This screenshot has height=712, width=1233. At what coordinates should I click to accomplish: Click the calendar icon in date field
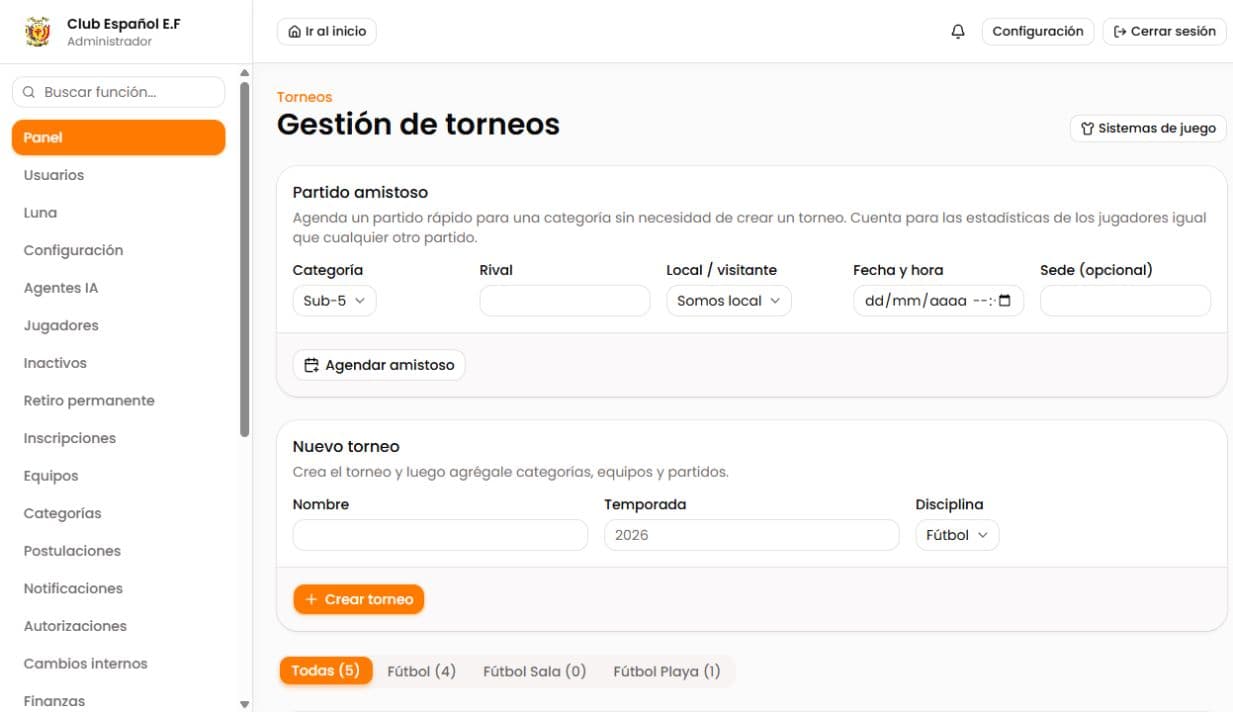[1005, 301]
